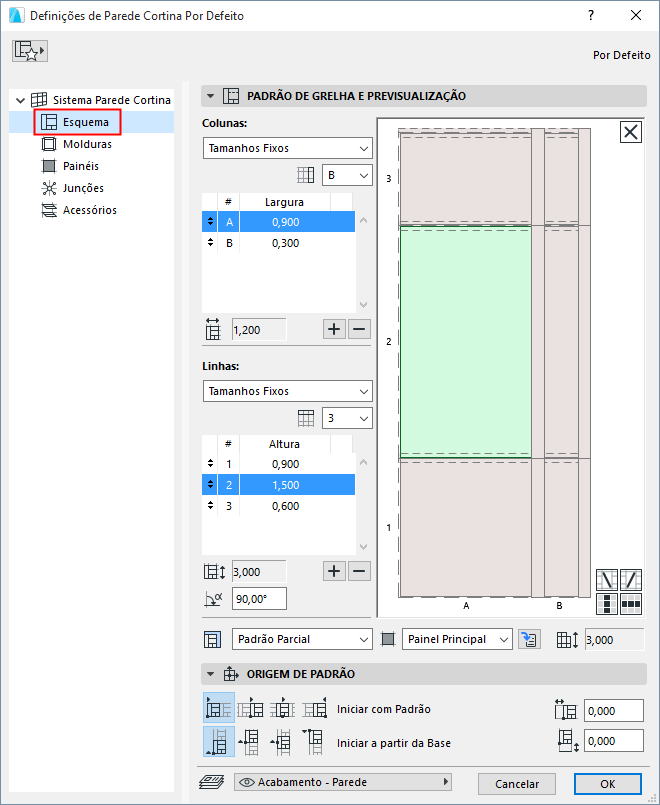The width and height of the screenshot is (660, 805).
Task: Select column A width row 0,900
Action: tap(278, 222)
